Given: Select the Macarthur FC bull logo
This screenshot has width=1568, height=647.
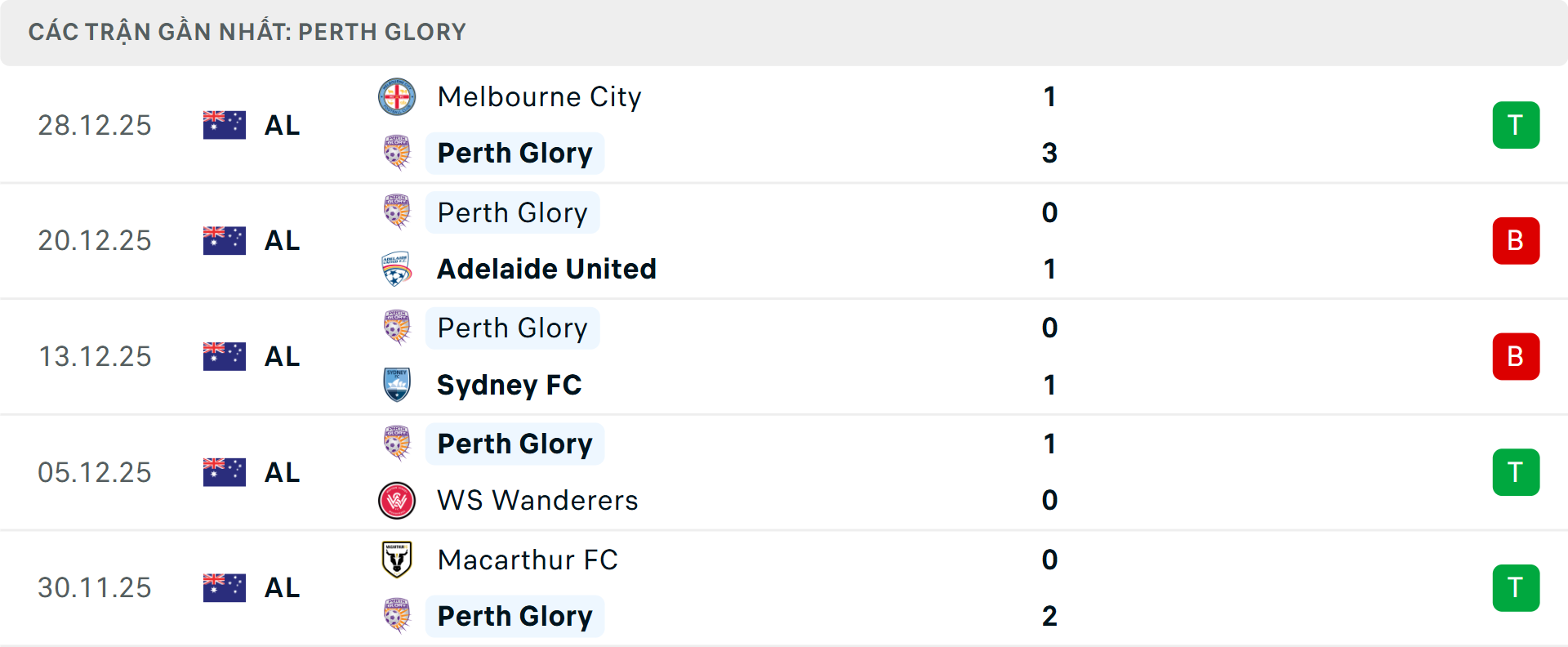Looking at the screenshot, I should [x=398, y=560].
